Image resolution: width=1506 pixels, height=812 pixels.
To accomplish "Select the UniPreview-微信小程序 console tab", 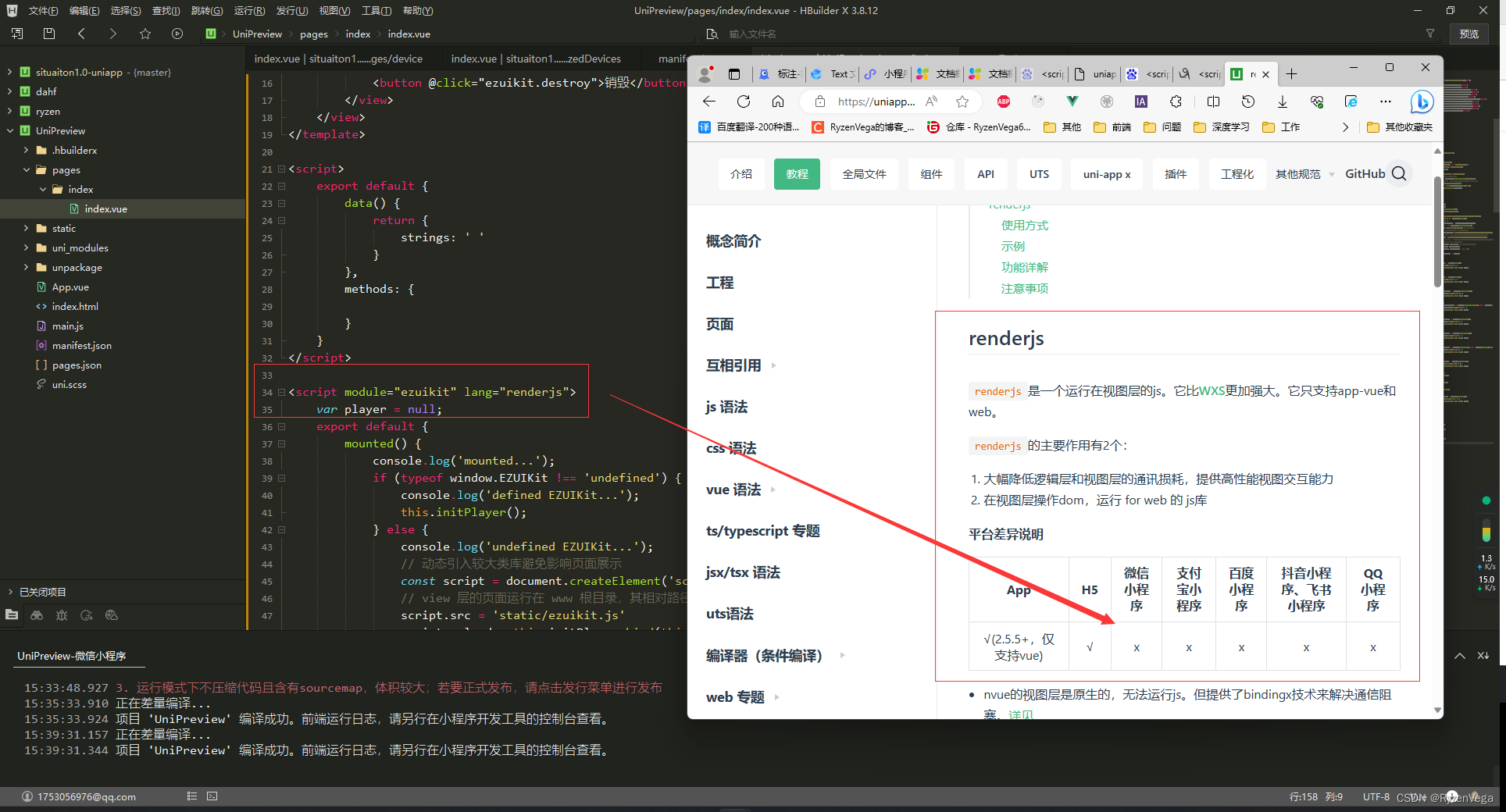I will (x=72, y=656).
